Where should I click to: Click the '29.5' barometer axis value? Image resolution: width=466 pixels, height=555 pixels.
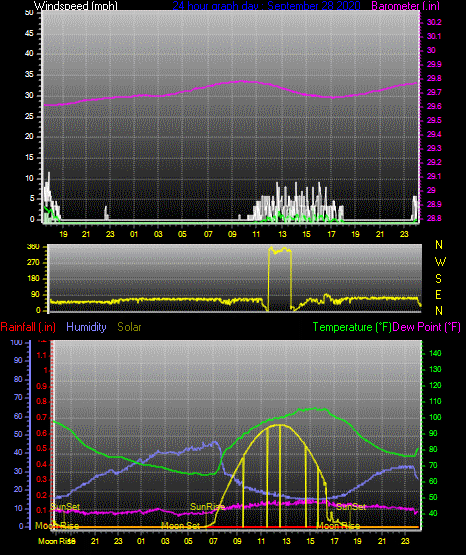pyautogui.click(x=434, y=121)
